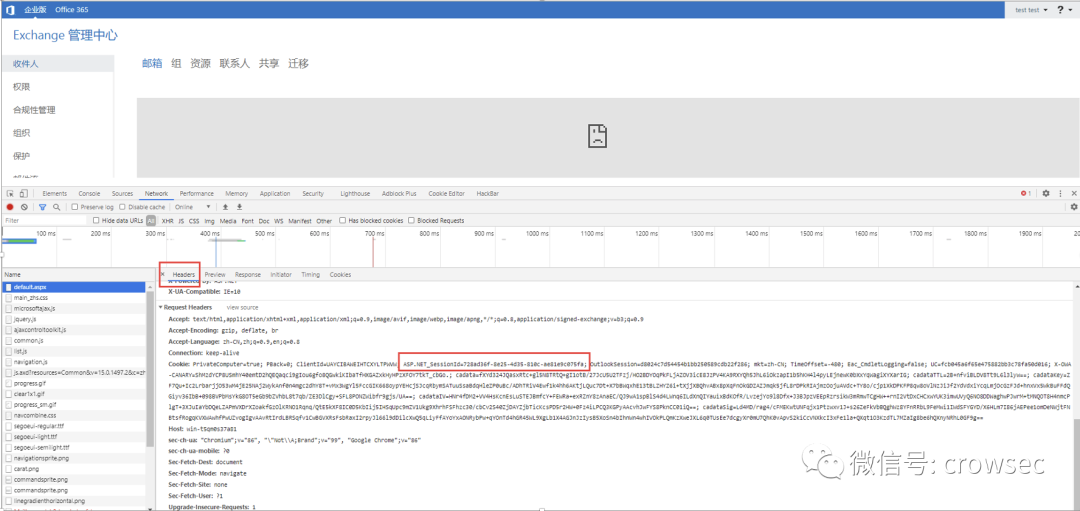Stop recording network log (red dot)
The height and width of the screenshot is (511, 1080).
(x=10, y=207)
